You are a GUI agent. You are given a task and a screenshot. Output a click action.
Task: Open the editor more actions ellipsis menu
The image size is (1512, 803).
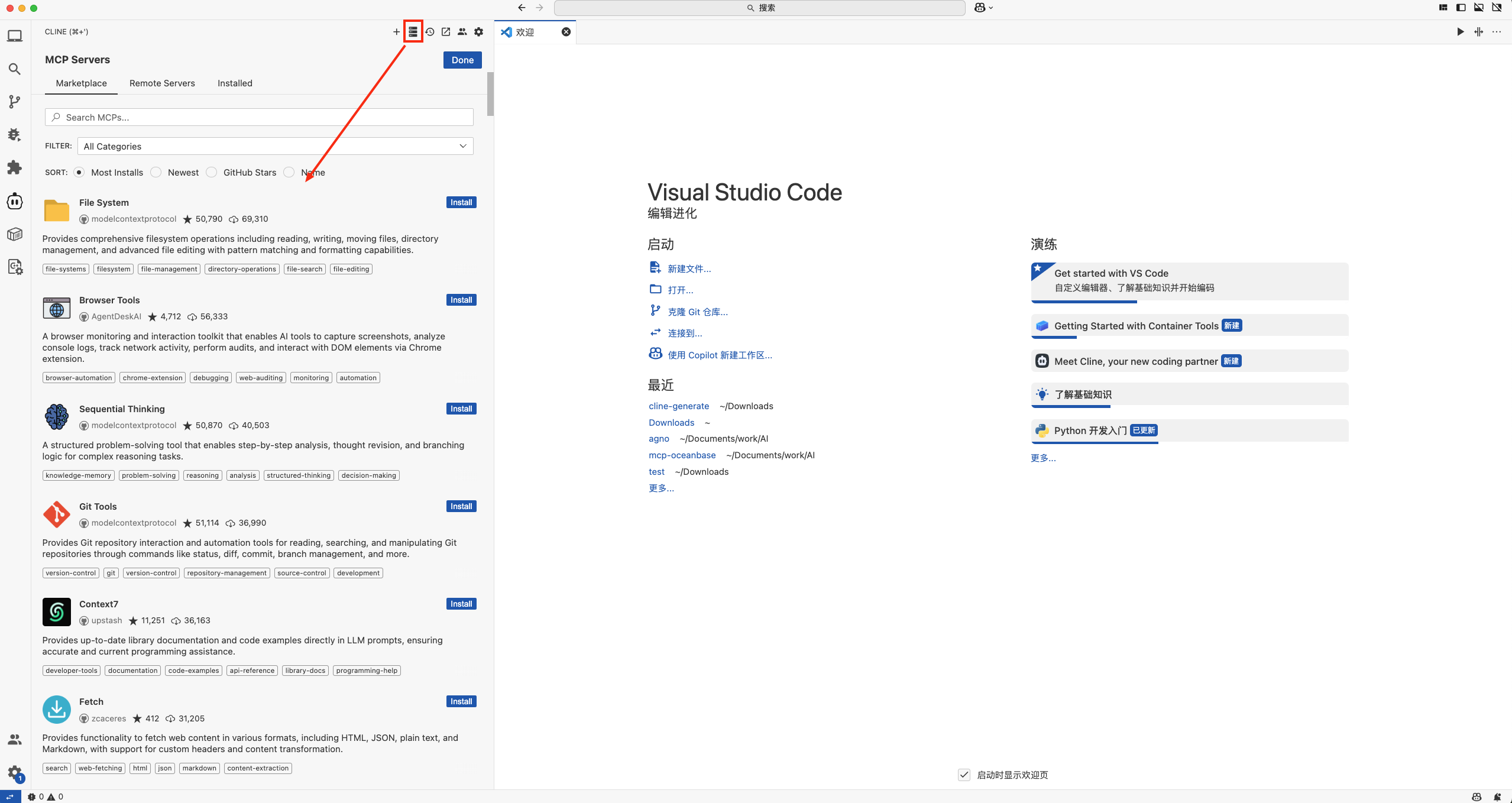point(1497,32)
